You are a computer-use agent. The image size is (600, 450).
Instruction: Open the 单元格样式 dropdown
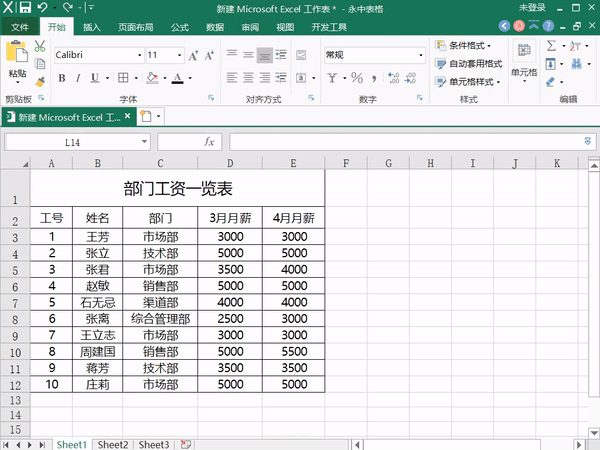point(468,82)
